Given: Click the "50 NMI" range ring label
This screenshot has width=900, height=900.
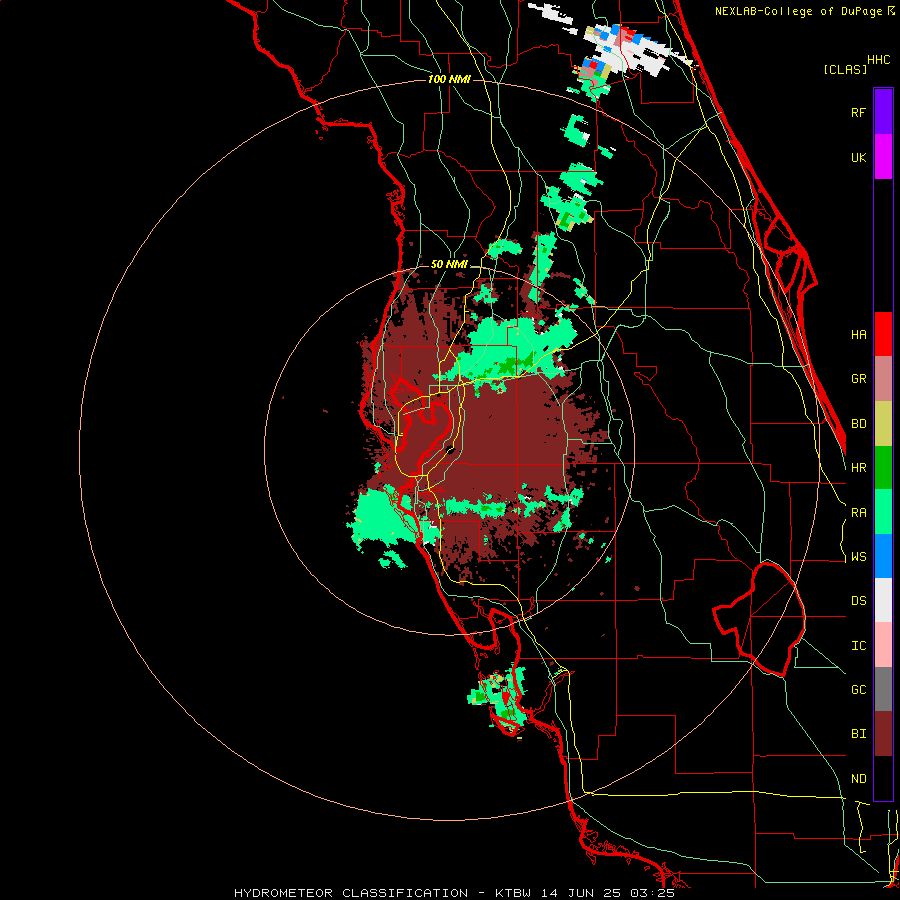Looking at the screenshot, I should pyautogui.click(x=449, y=264).
